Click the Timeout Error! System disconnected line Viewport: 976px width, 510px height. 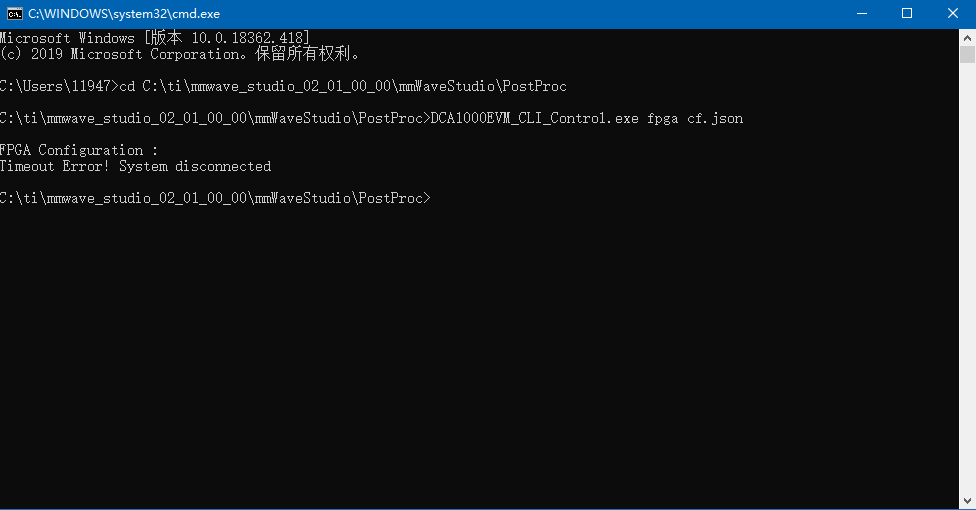136,166
